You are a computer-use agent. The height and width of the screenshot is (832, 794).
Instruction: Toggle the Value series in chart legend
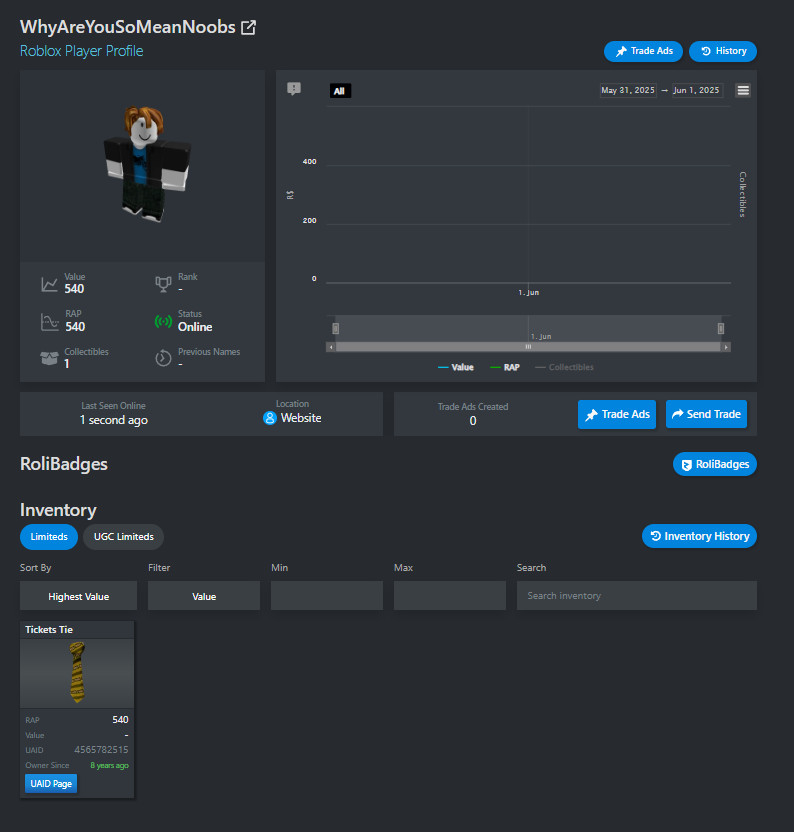coord(456,367)
